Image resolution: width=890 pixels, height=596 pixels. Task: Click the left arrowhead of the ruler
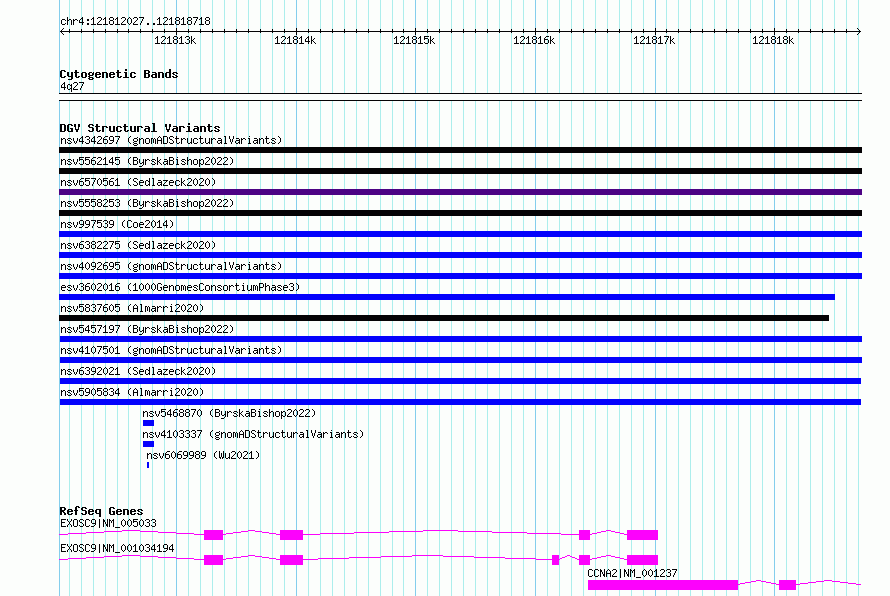pyautogui.click(x=62, y=31)
